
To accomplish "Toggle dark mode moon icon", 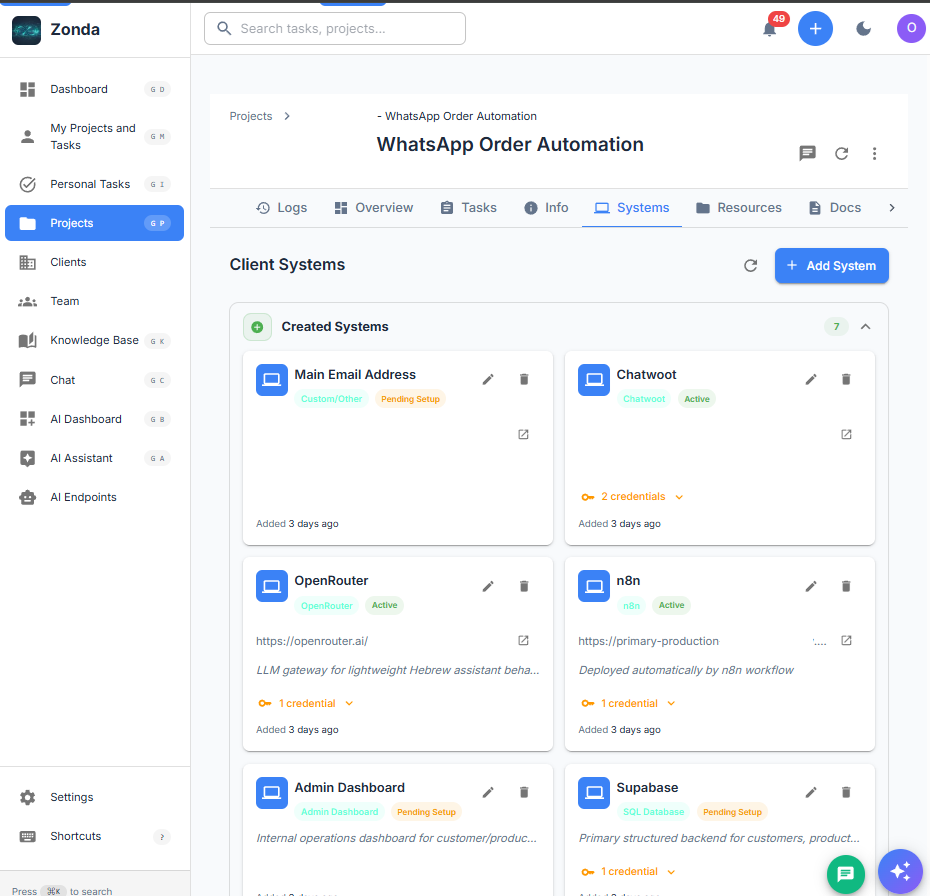I will (864, 28).
